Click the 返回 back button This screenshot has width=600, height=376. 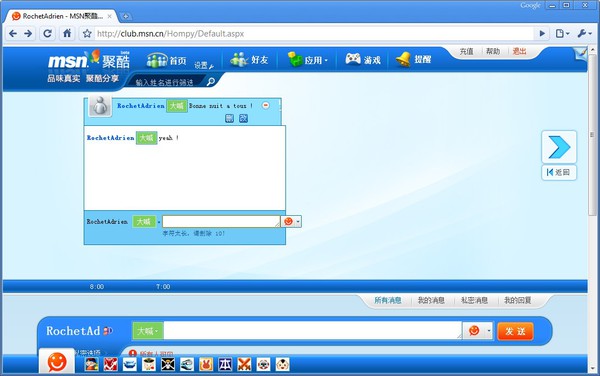click(x=559, y=173)
